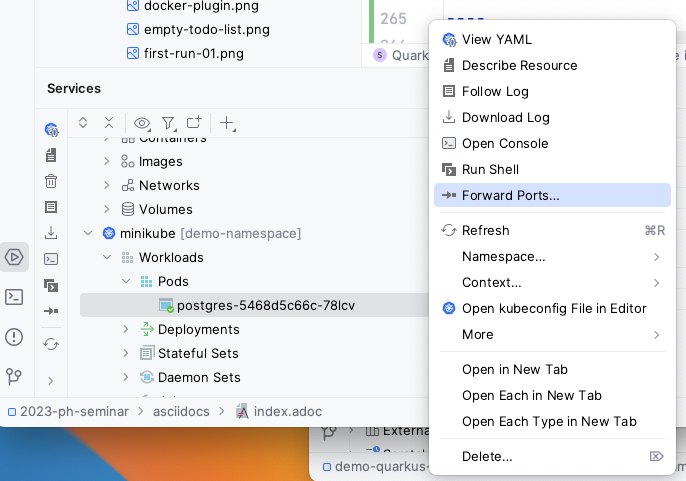
Task: Click Collapse All button in Services toolbar
Action: pos(109,123)
